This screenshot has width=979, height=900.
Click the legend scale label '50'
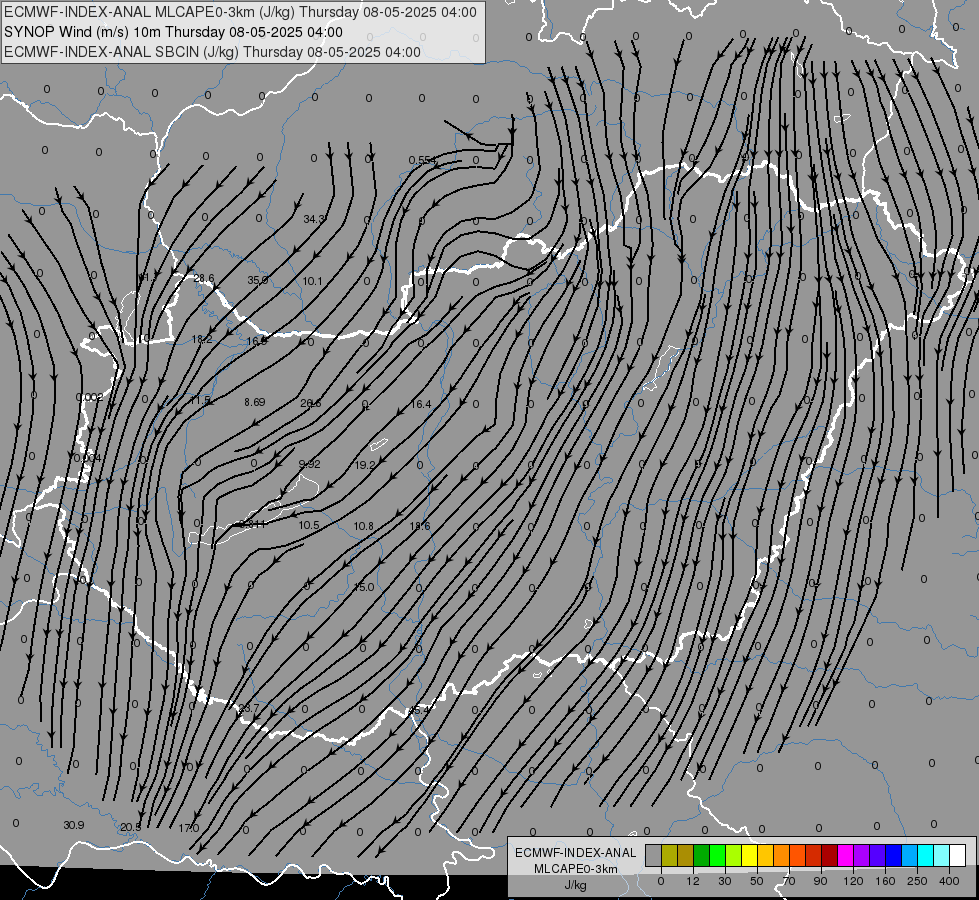tap(757, 881)
